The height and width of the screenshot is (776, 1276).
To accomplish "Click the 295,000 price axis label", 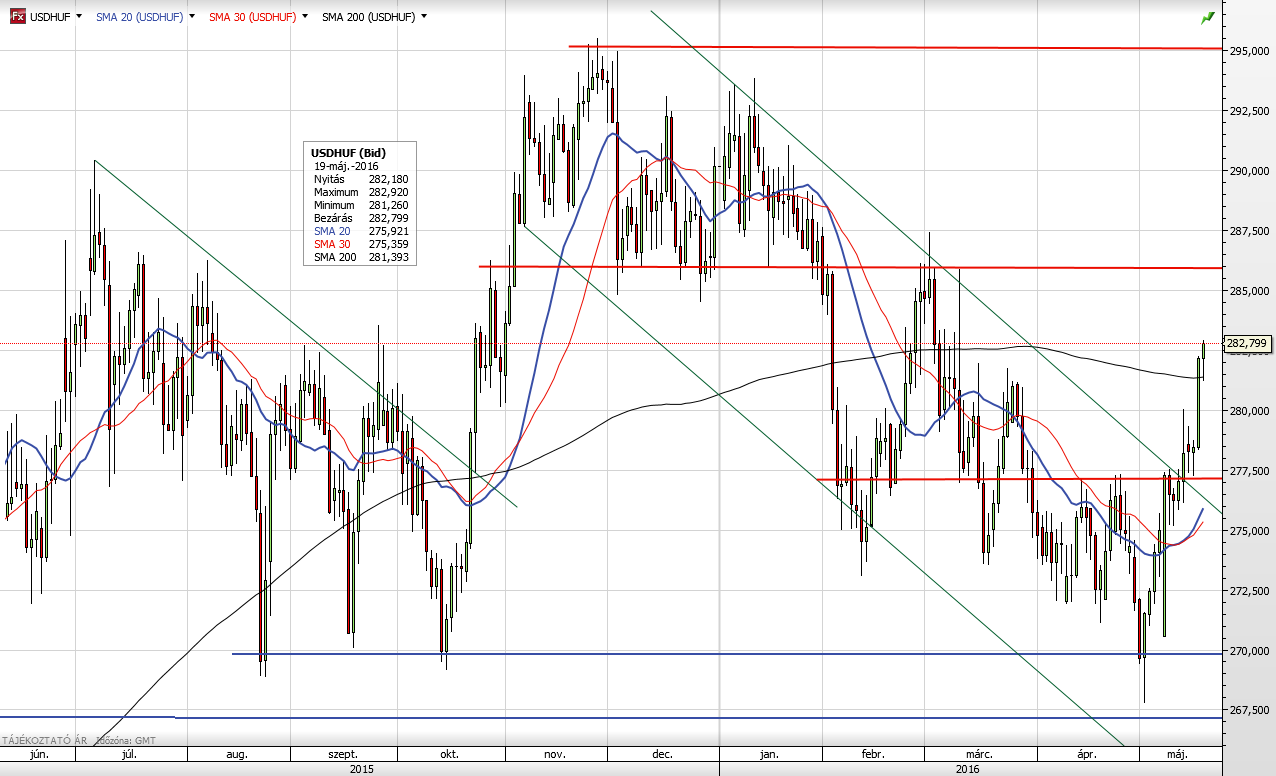I will coord(1248,51).
